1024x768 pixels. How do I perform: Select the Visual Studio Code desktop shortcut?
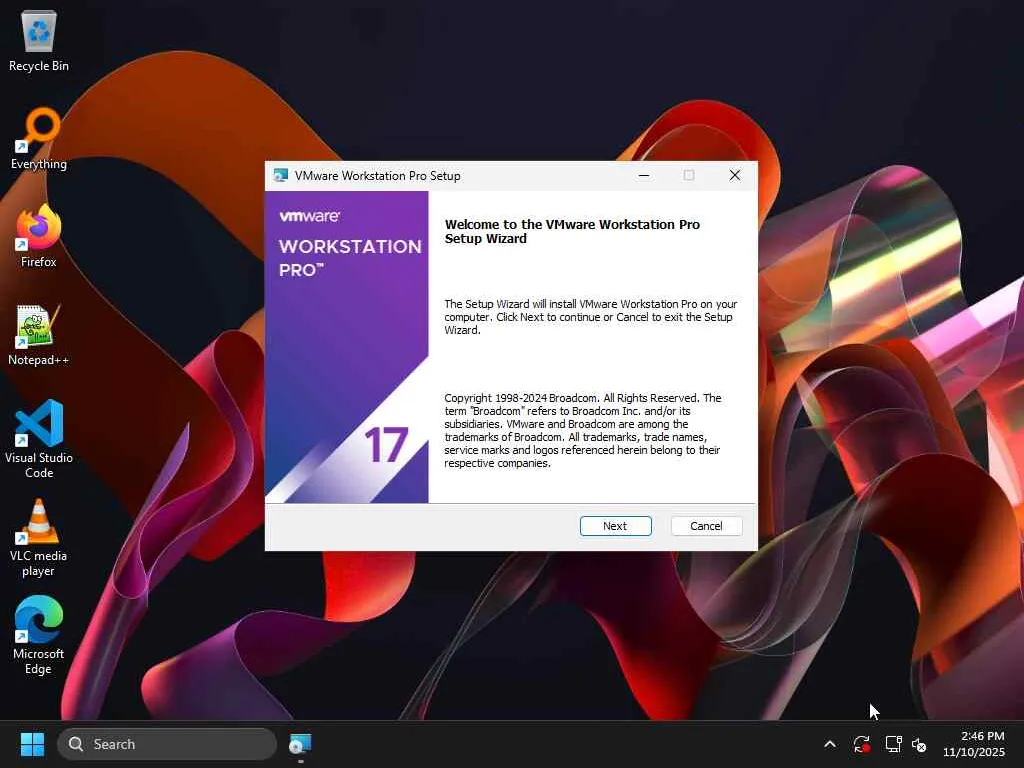[39, 439]
